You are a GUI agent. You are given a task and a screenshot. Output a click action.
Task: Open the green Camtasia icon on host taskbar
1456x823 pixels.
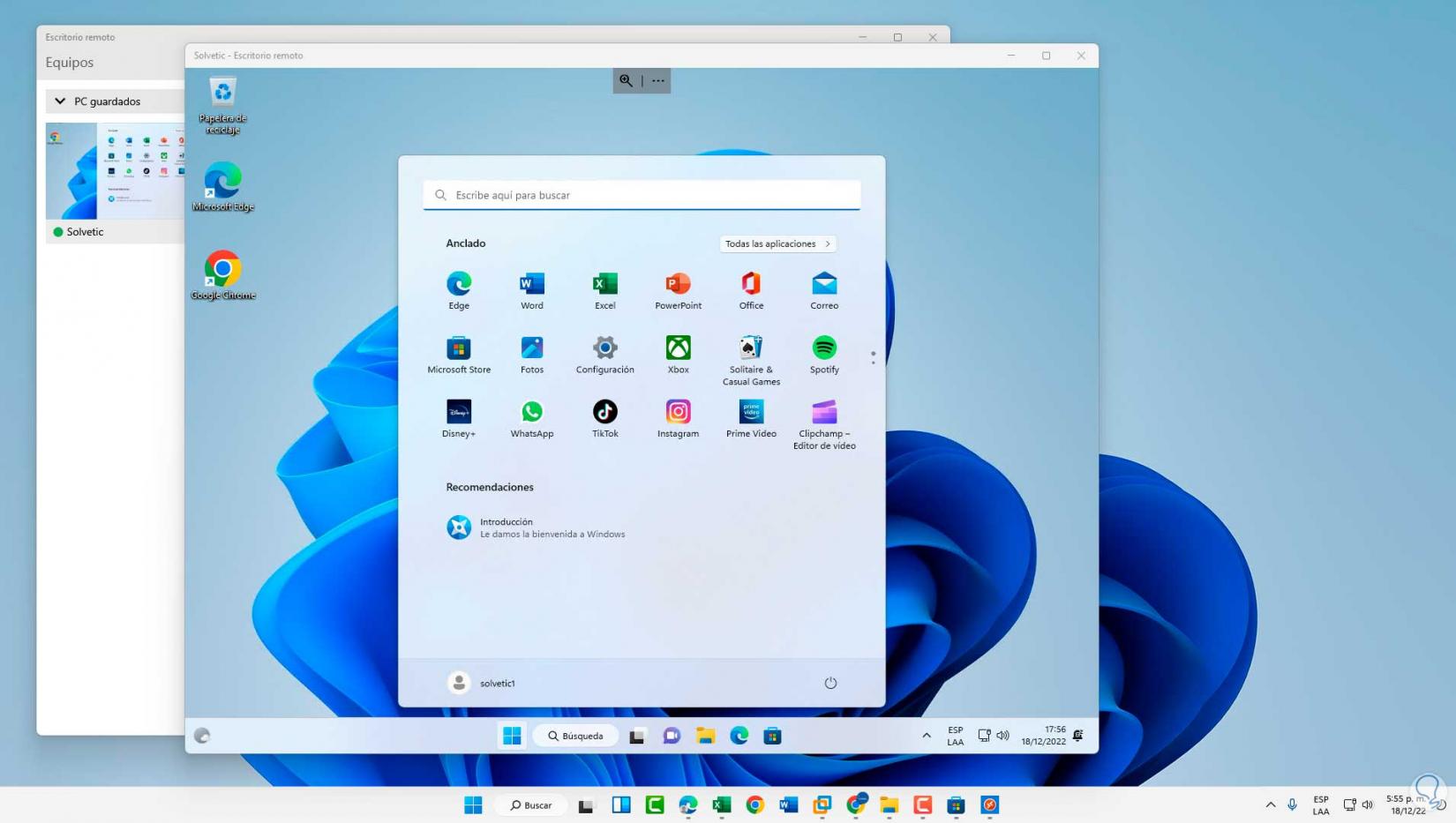click(x=655, y=804)
